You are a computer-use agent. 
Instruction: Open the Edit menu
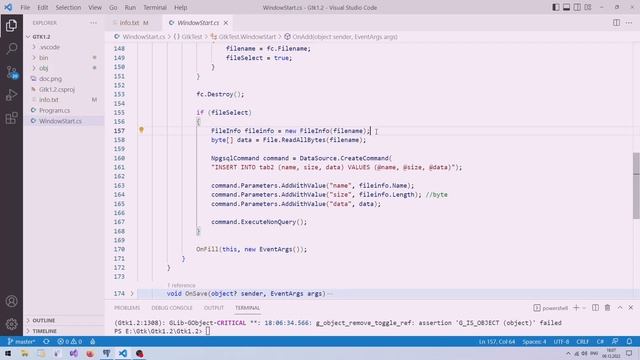click(42, 7)
